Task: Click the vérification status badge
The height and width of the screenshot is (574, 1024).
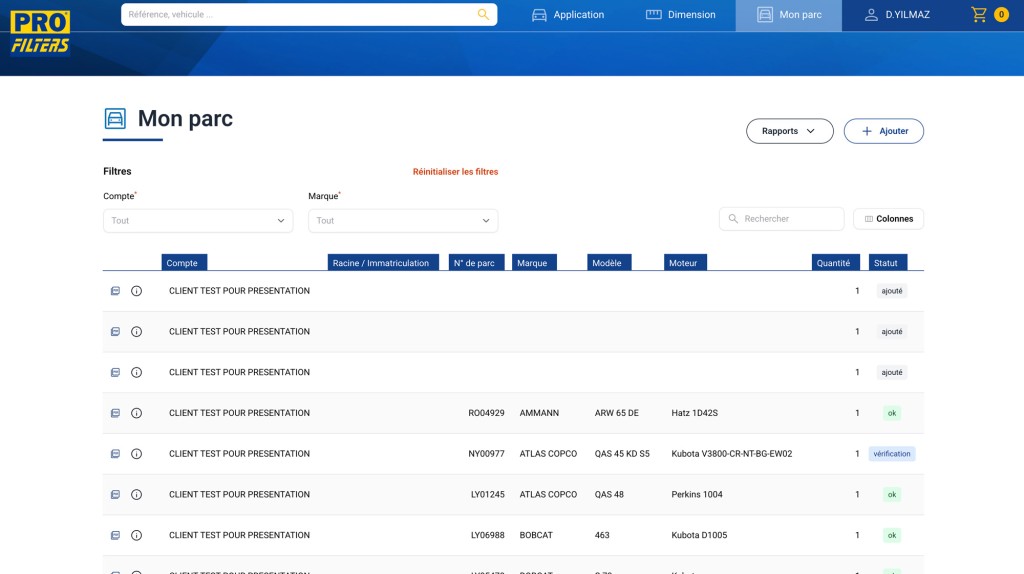Action: [891, 454]
